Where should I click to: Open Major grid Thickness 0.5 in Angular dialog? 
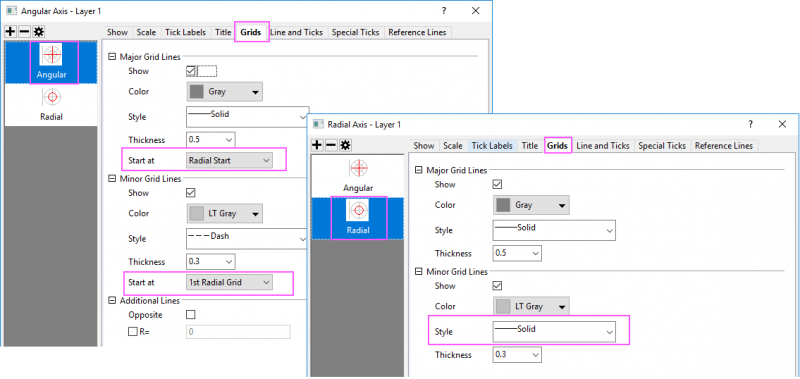[x=211, y=139]
